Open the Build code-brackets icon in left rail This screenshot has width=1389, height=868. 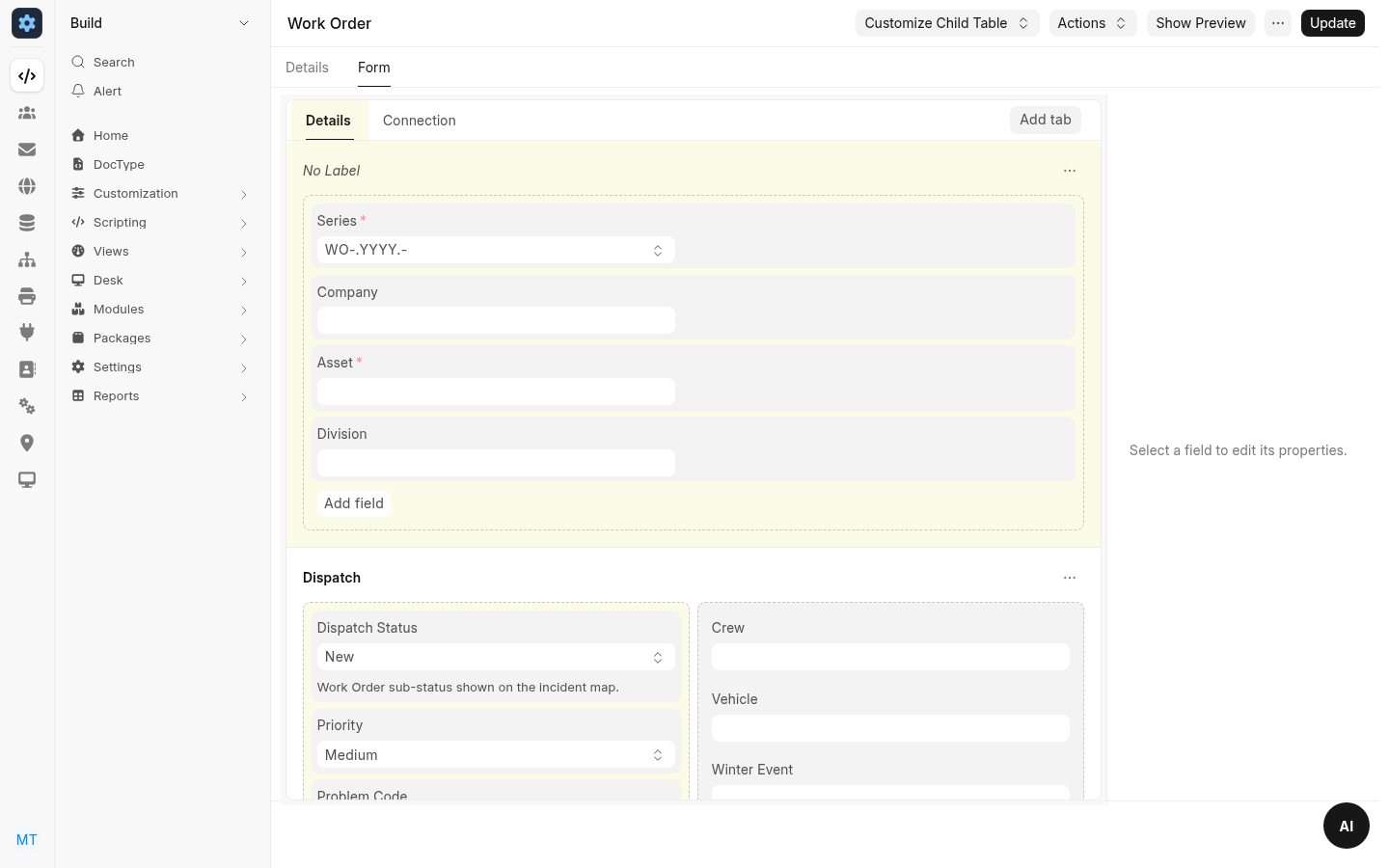point(27,76)
